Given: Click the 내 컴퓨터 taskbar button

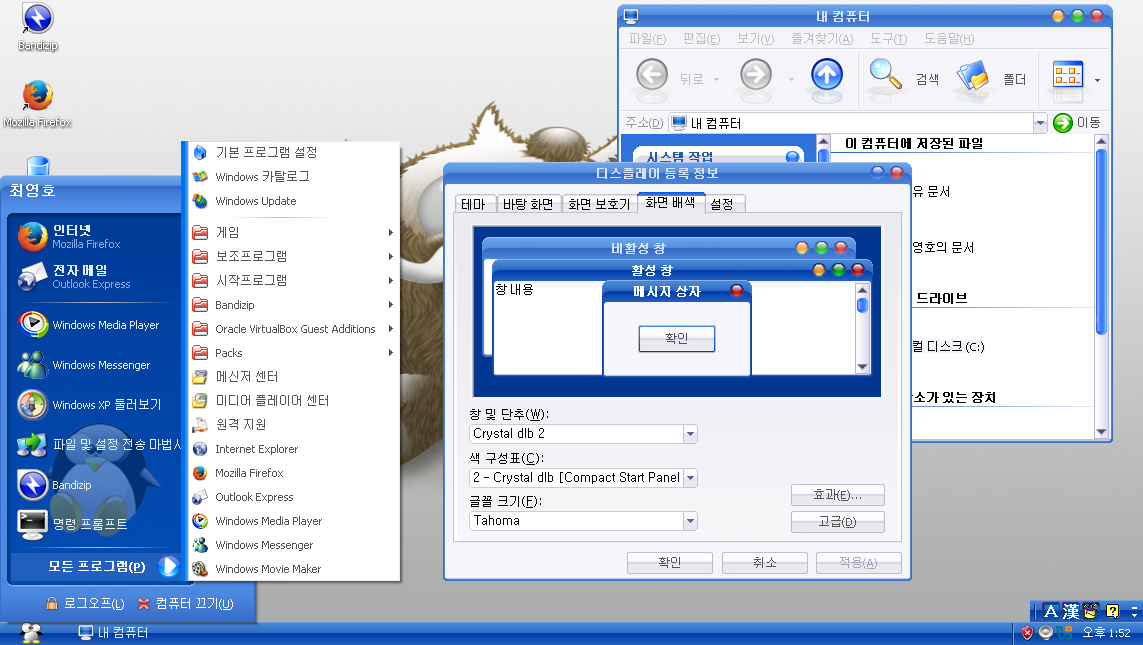Looking at the screenshot, I should (113, 633).
